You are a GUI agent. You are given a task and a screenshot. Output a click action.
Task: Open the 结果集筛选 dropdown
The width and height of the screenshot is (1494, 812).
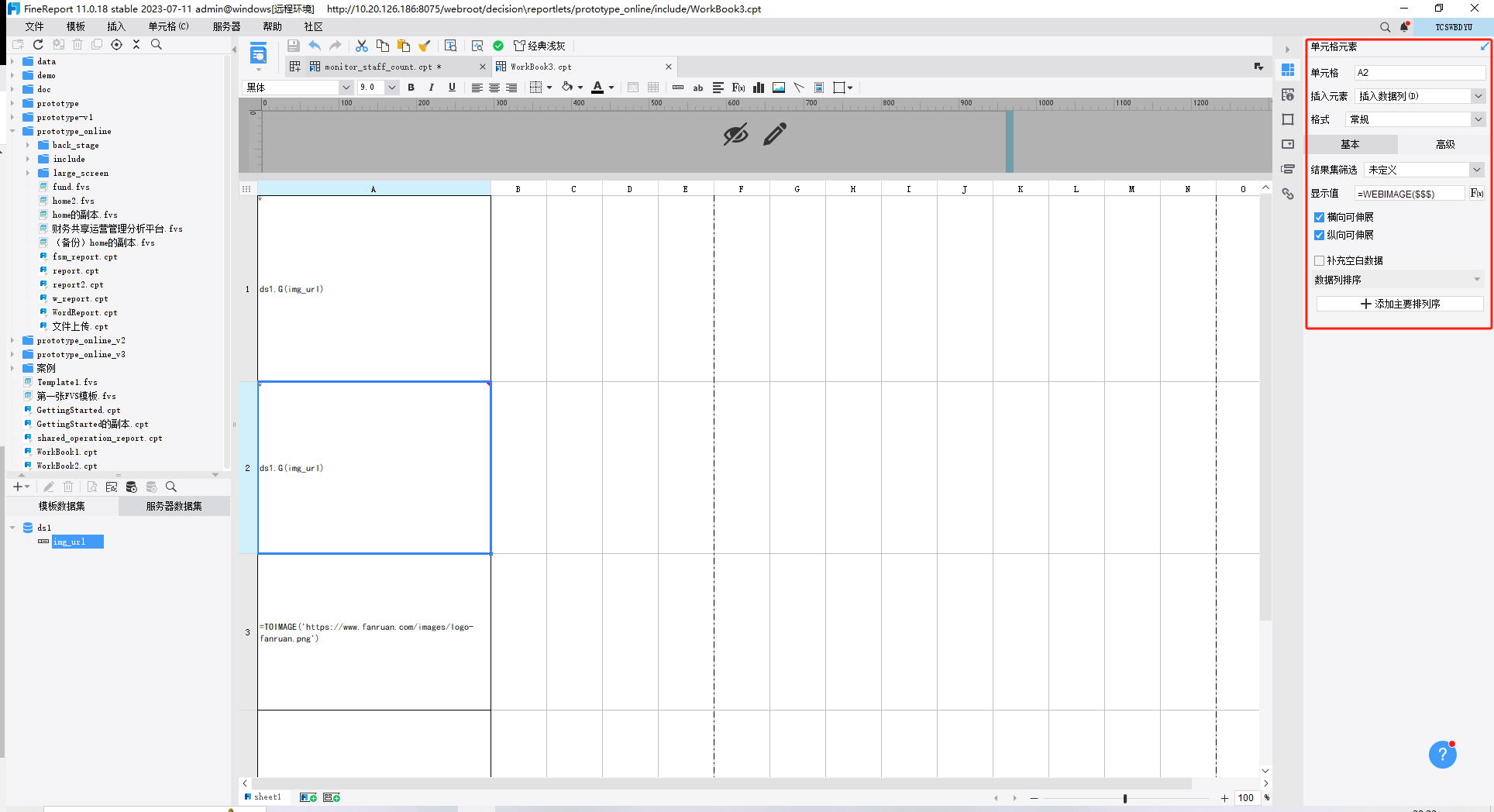tap(1424, 170)
